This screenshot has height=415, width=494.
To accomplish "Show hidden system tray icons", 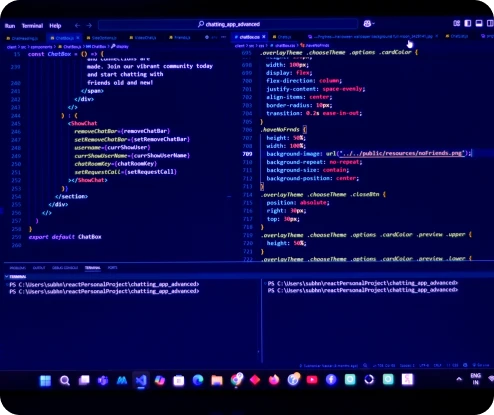I will (459, 379).
